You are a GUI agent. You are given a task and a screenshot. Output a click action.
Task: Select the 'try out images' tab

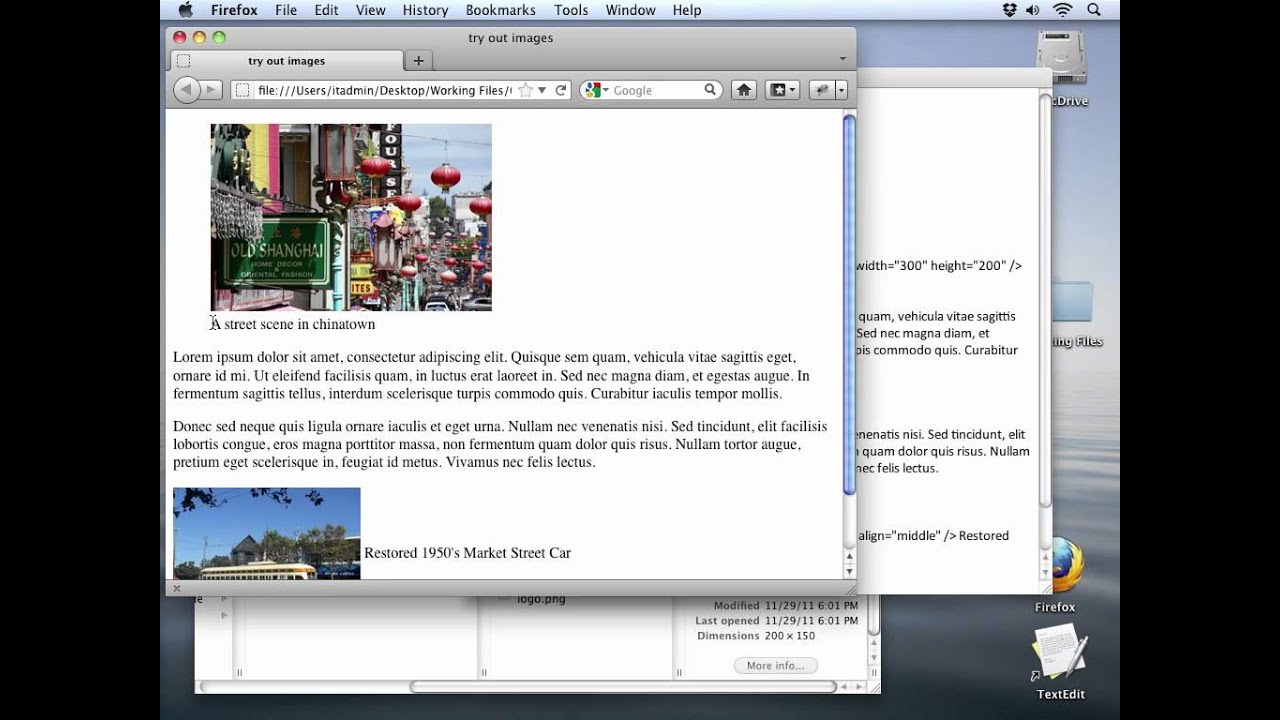(286, 61)
